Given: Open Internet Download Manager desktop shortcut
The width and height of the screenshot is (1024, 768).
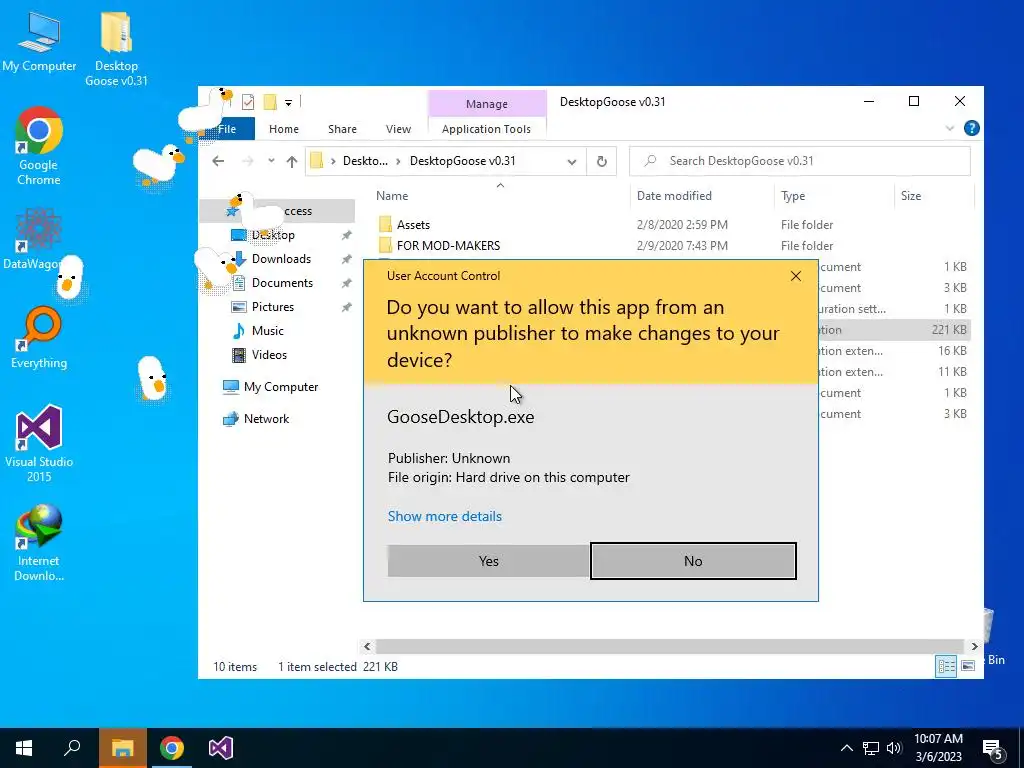Looking at the screenshot, I should tap(39, 543).
